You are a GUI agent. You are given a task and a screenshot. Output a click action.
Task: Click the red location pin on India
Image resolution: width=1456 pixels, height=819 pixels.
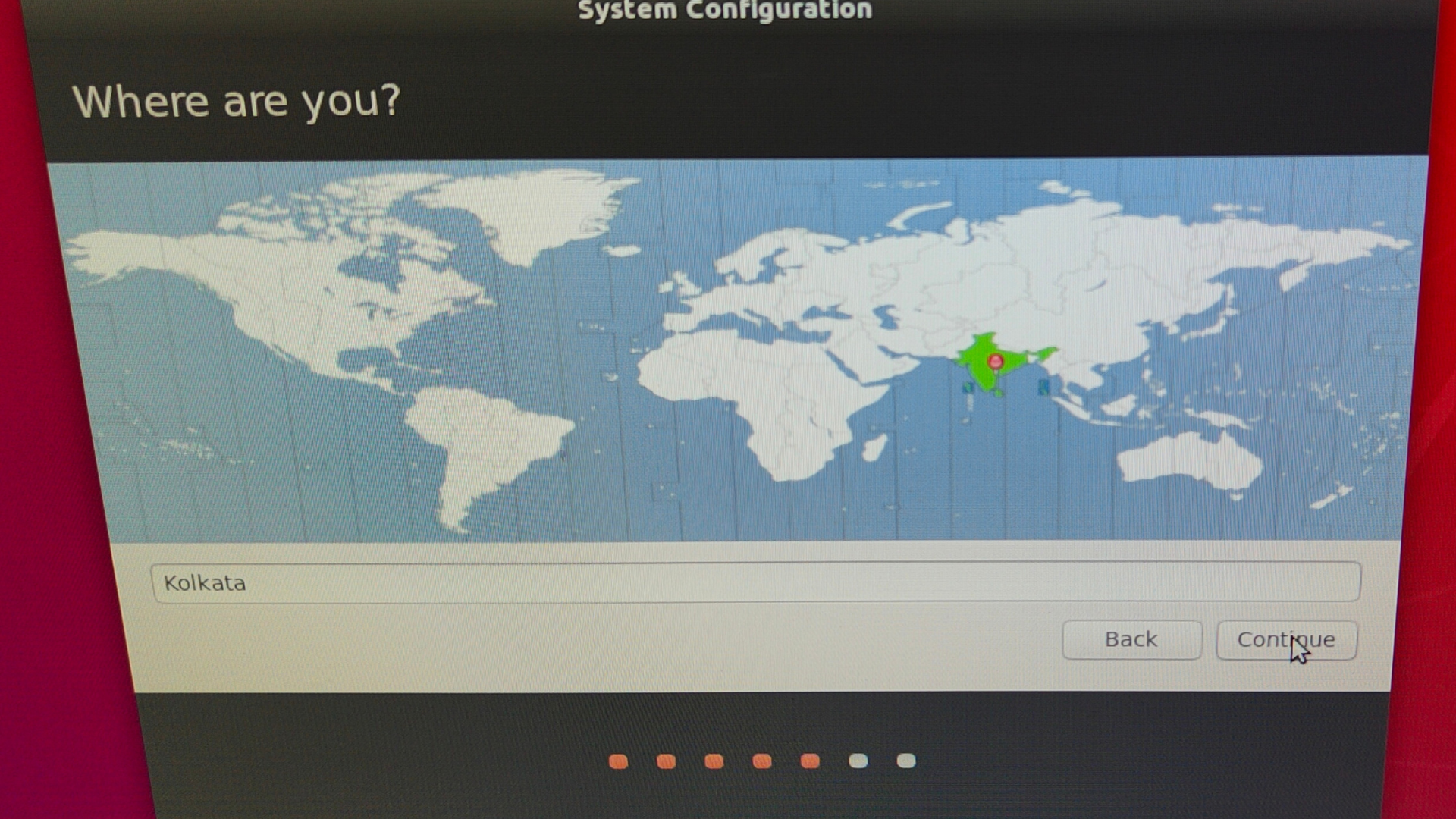pos(996,362)
